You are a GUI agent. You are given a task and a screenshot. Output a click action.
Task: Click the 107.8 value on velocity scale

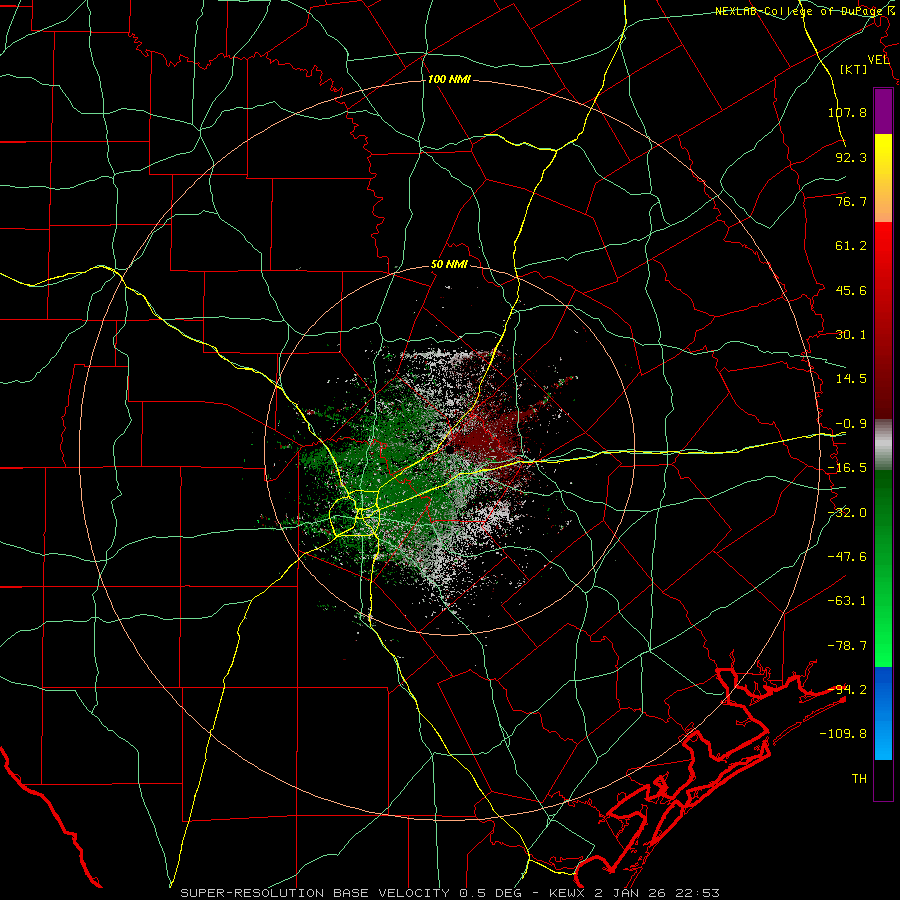[847, 112]
